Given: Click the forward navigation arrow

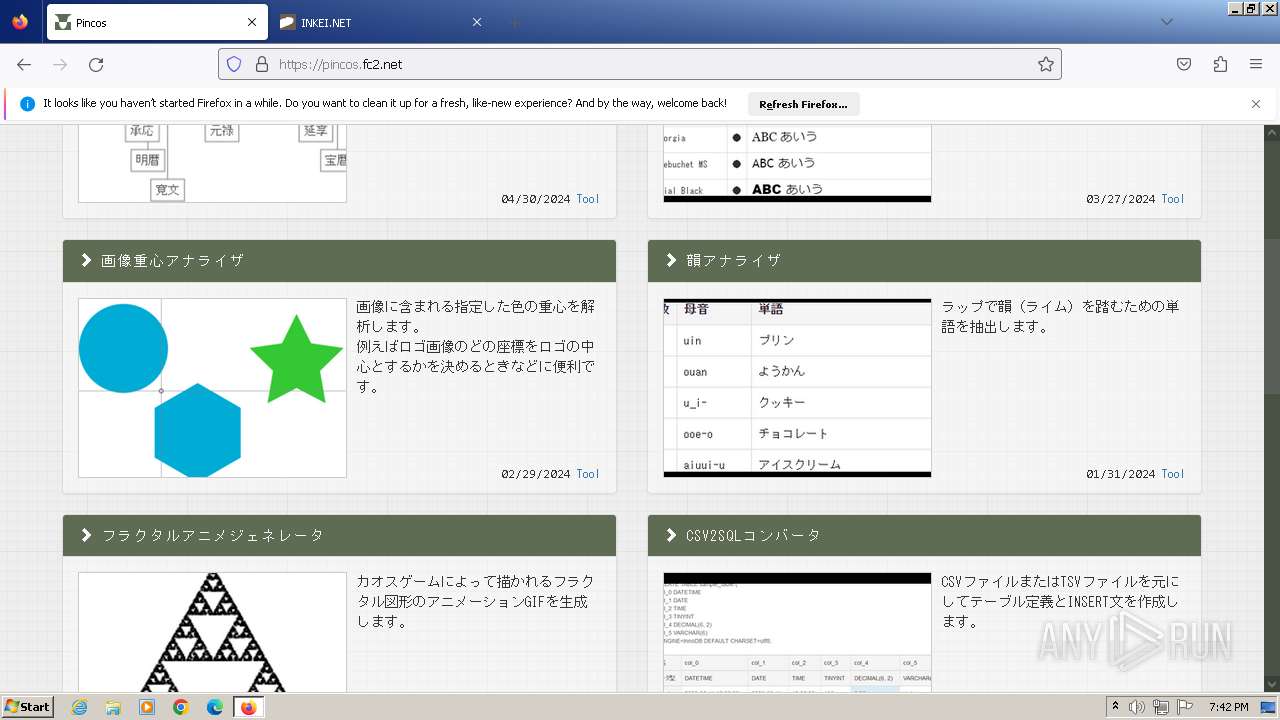Looking at the screenshot, I should click(60, 64).
